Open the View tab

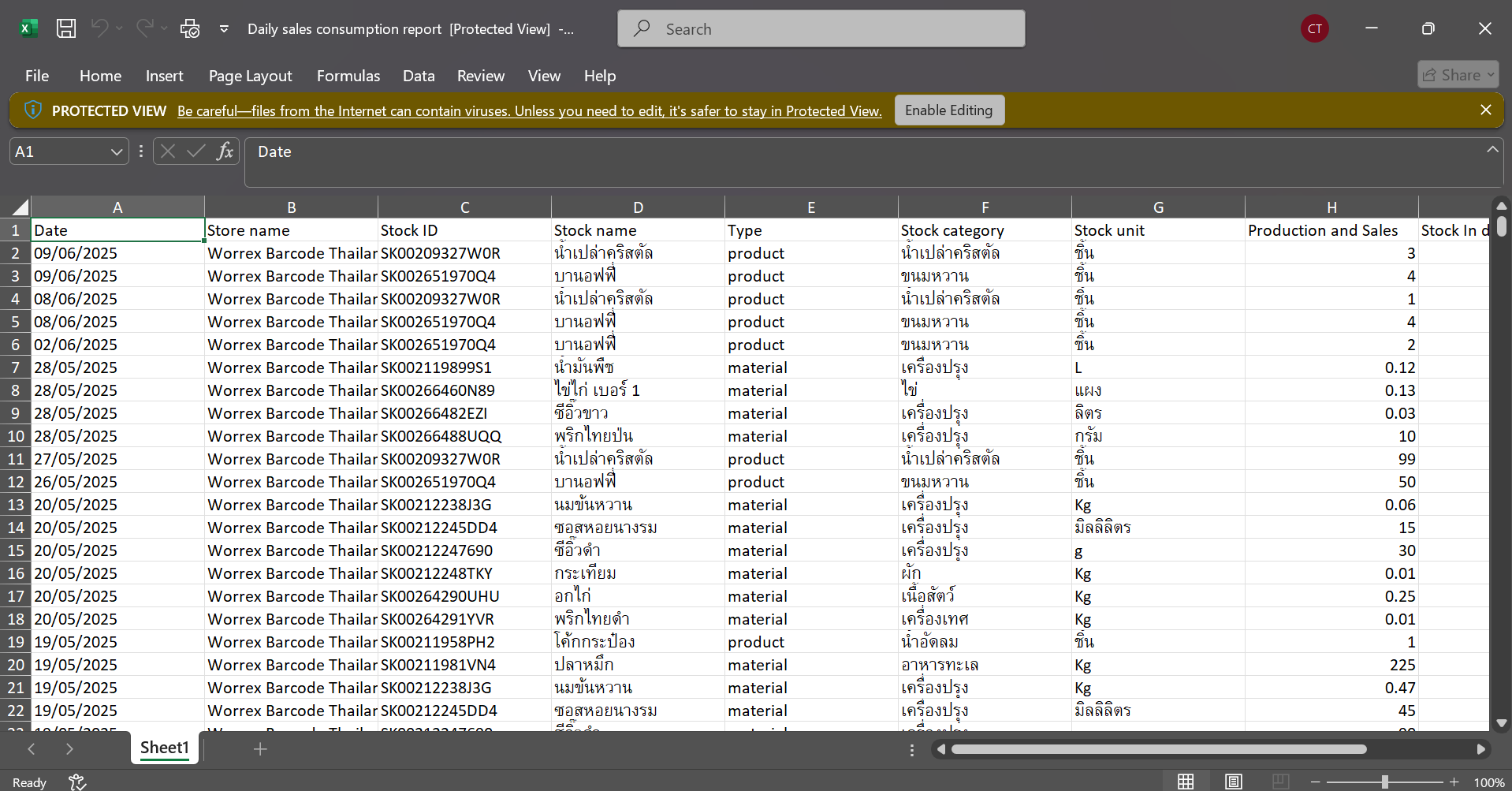[x=544, y=76]
